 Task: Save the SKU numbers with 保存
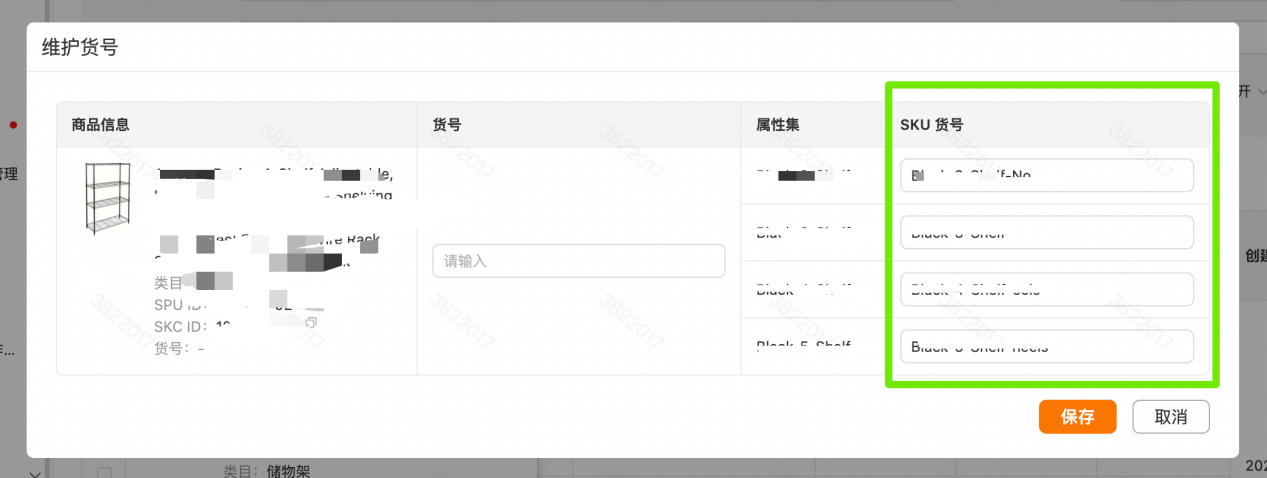pos(1077,417)
